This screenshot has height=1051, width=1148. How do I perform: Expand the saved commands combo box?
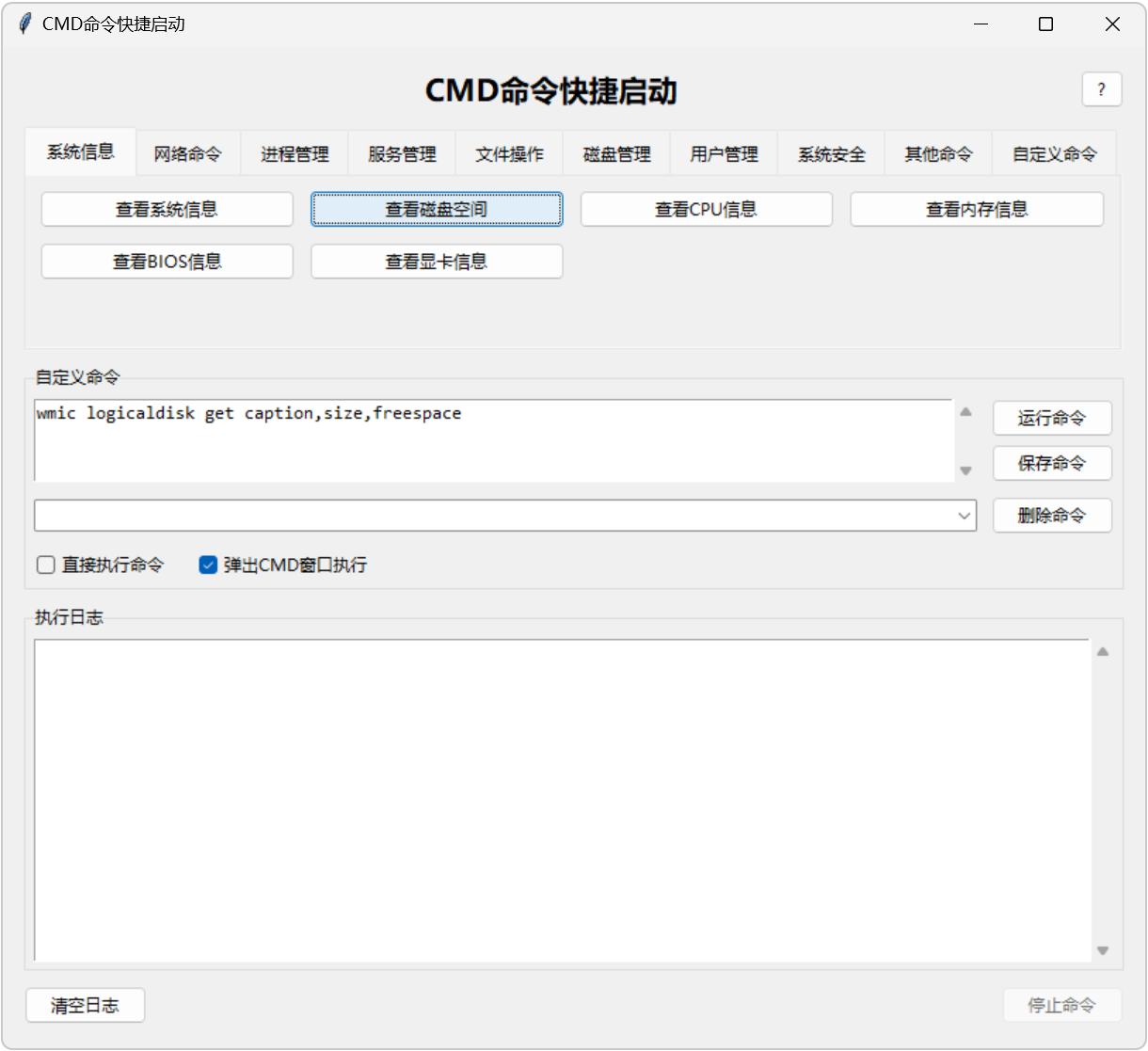(x=965, y=516)
